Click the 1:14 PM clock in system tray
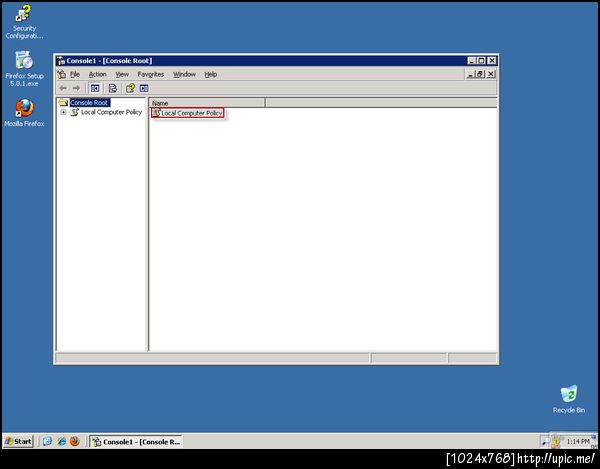The width and height of the screenshot is (600, 469). pyautogui.click(x=578, y=442)
